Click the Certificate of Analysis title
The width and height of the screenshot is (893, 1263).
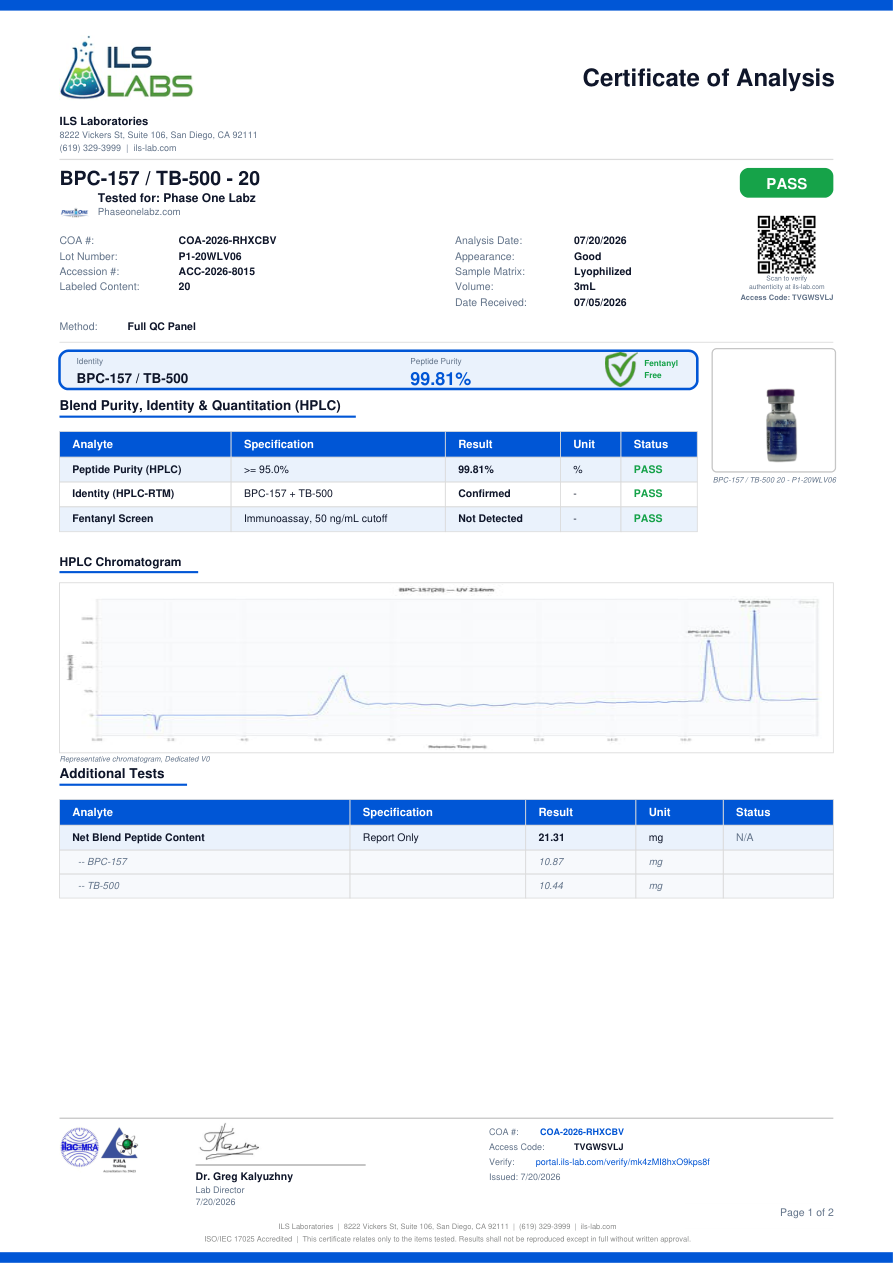click(x=708, y=78)
